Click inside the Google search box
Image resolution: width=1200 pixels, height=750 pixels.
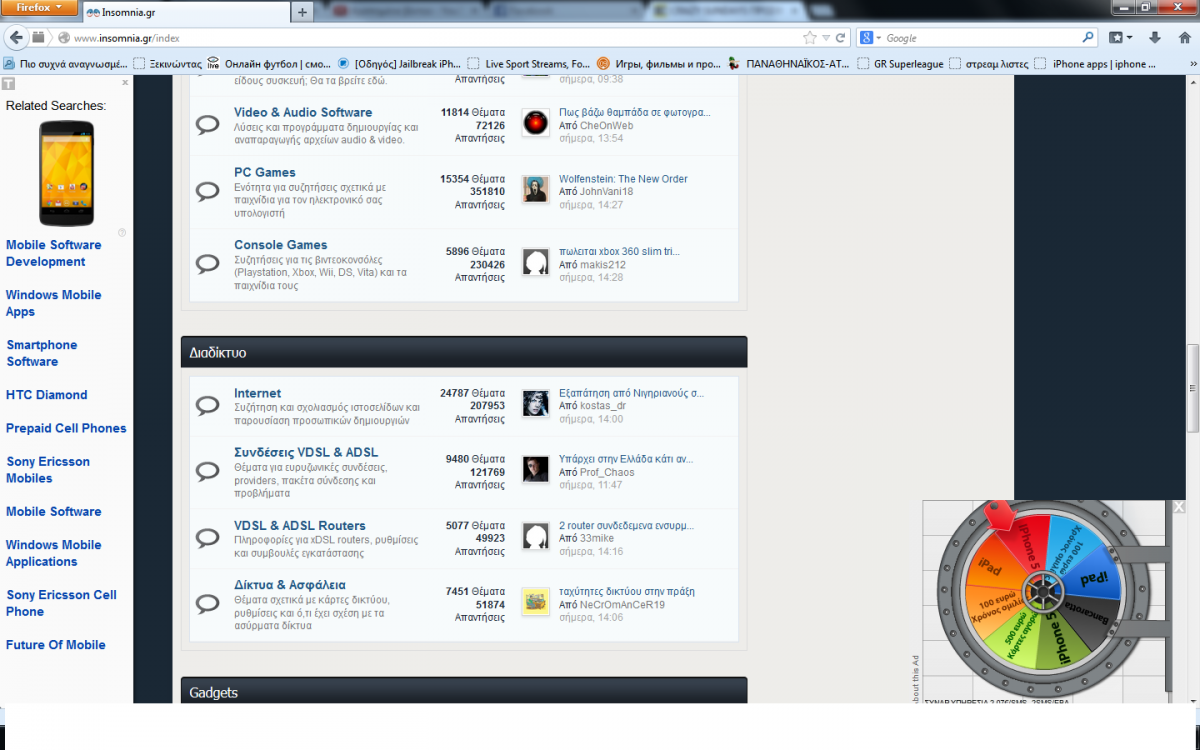[x=980, y=38]
